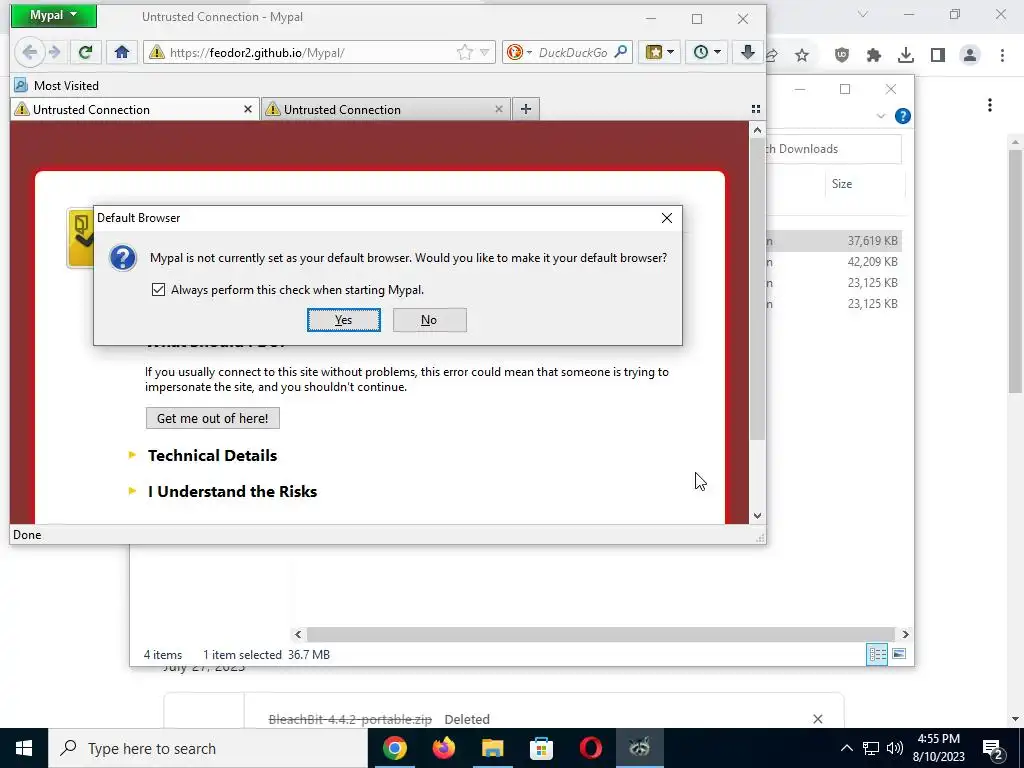The width and height of the screenshot is (1024, 768).
Task: Click the Chrome bookmark star icon
Action: pos(802,56)
